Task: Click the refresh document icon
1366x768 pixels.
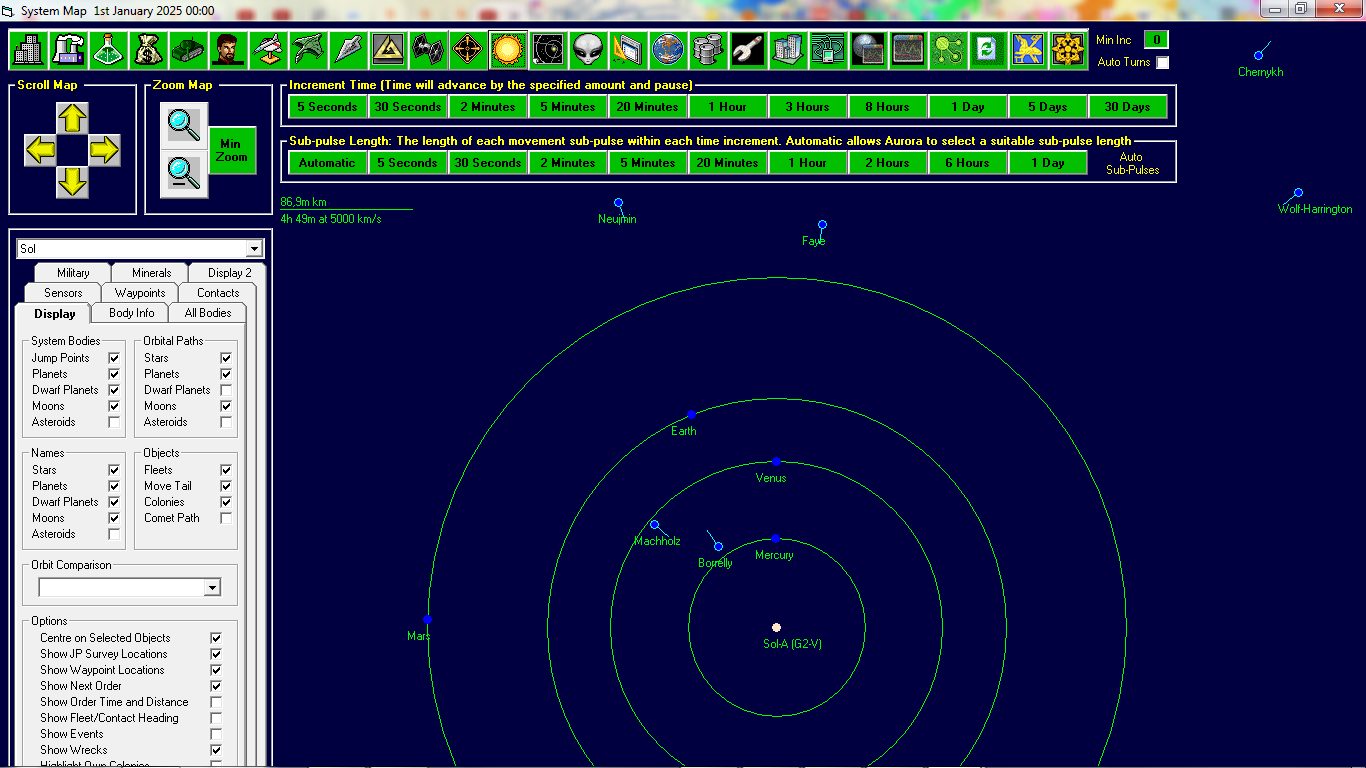Action: pos(989,48)
